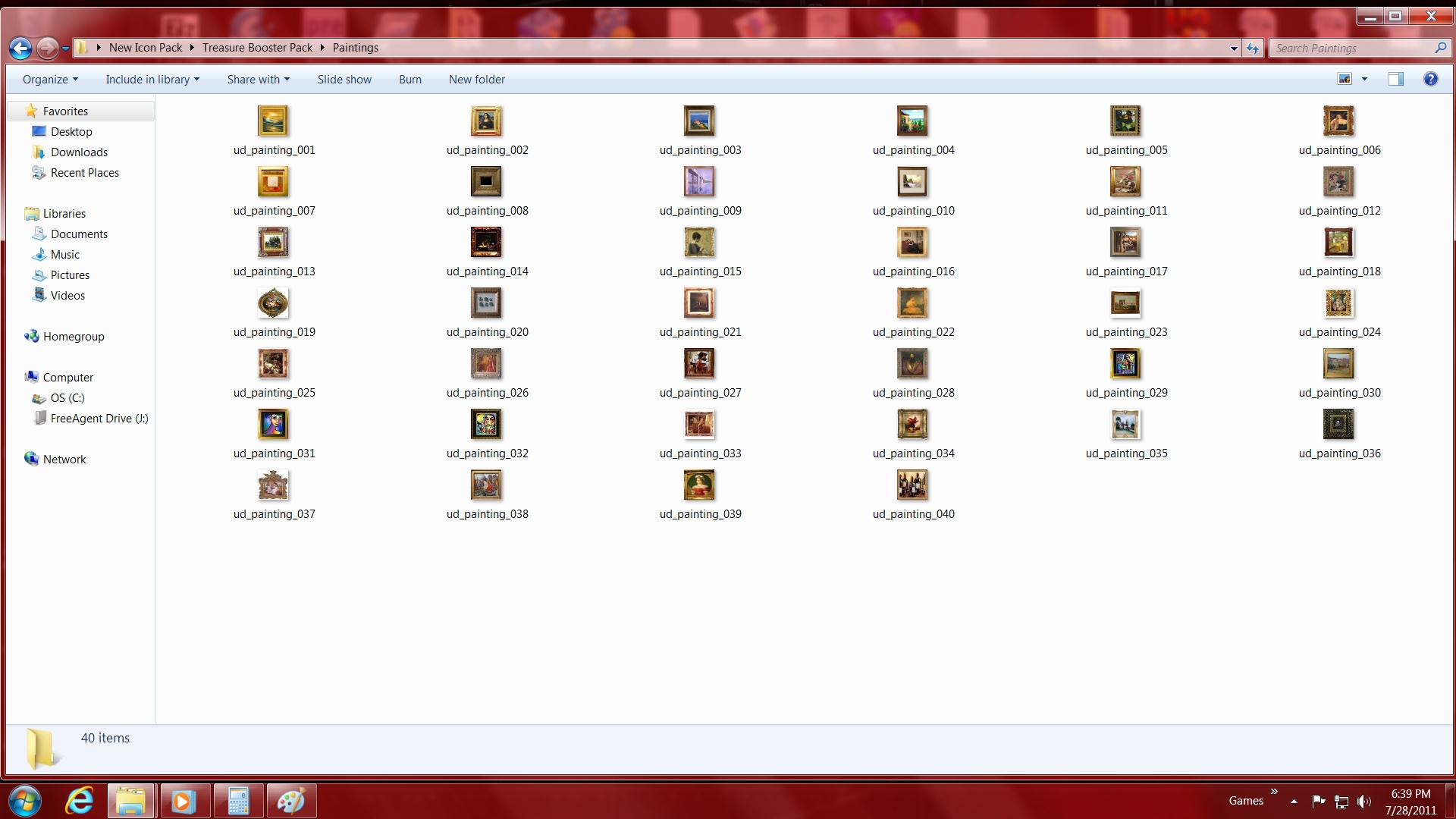Click the Help question mark icon

click(x=1430, y=79)
